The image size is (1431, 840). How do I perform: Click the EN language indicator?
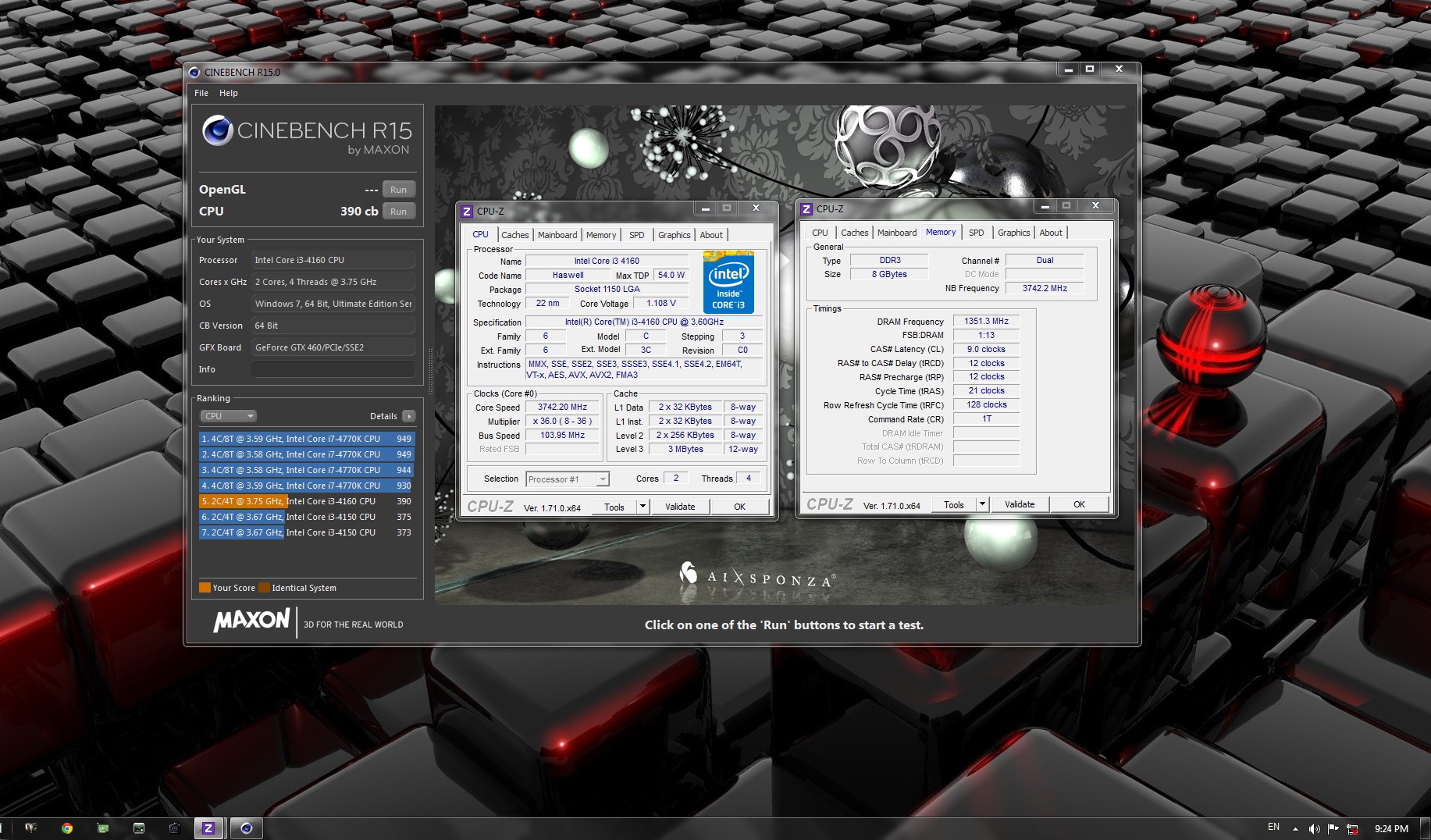pyautogui.click(x=1273, y=827)
